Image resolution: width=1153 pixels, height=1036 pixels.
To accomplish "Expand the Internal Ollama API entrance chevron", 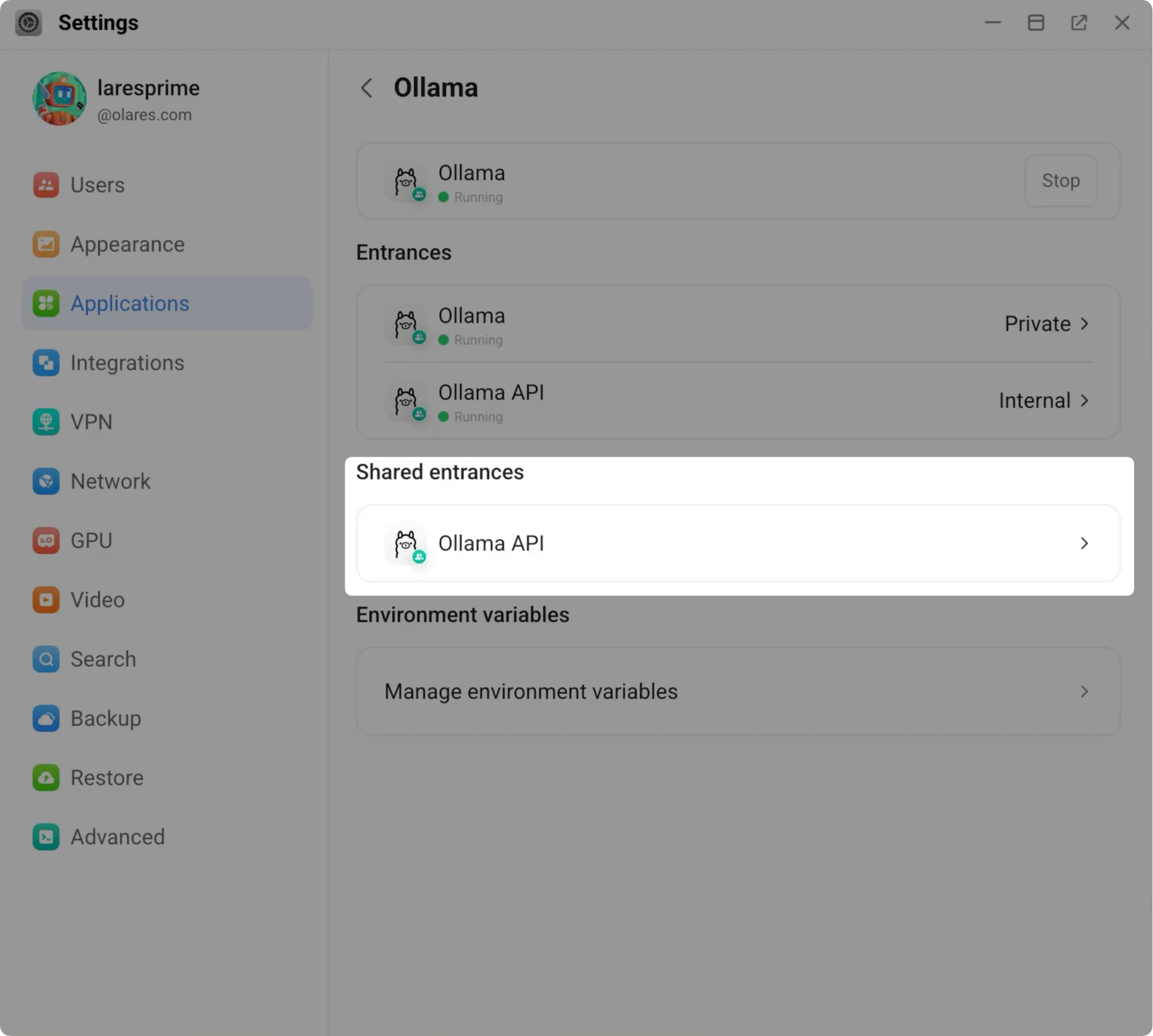I will tap(1084, 400).
